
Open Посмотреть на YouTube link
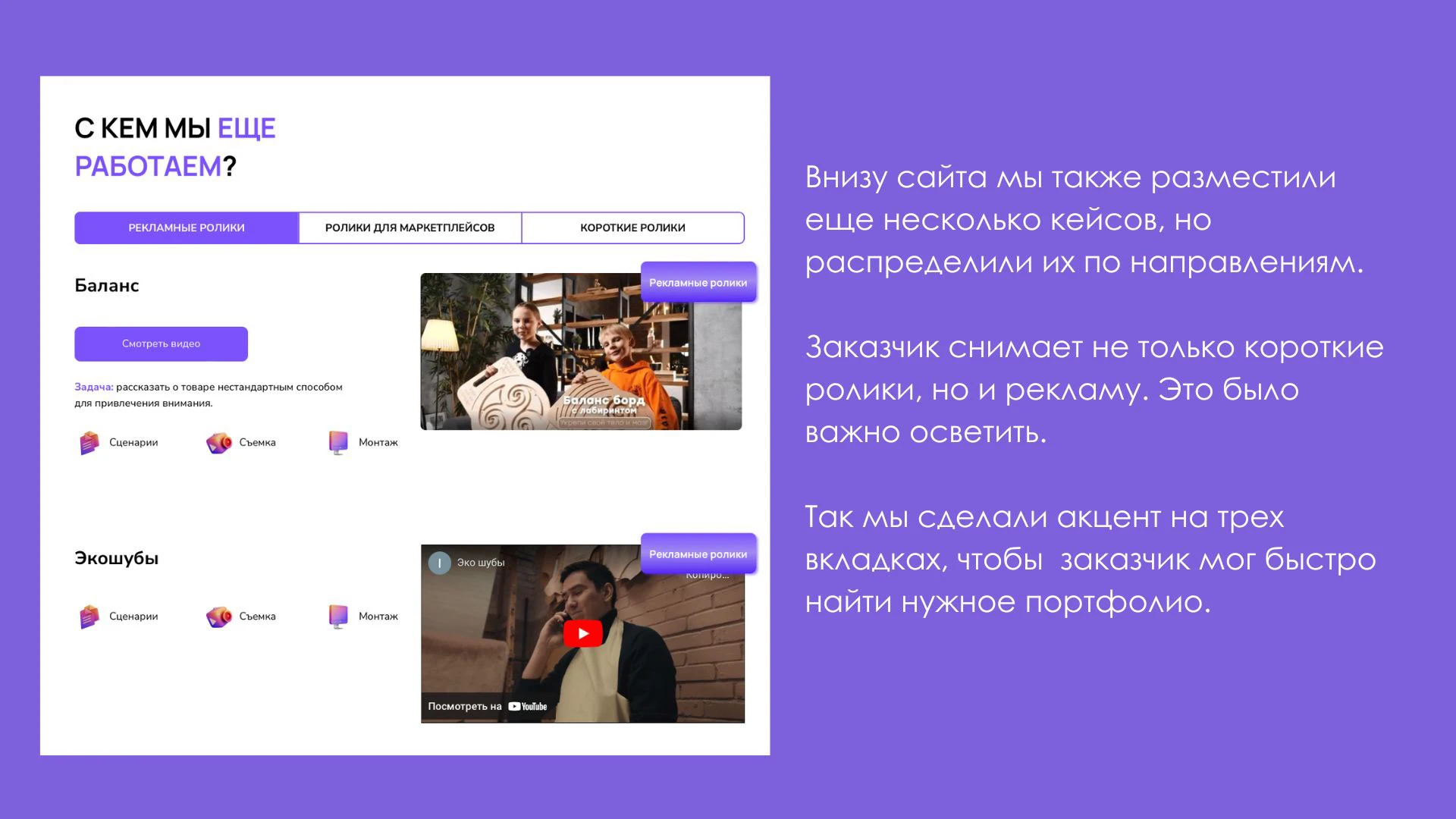point(488,705)
